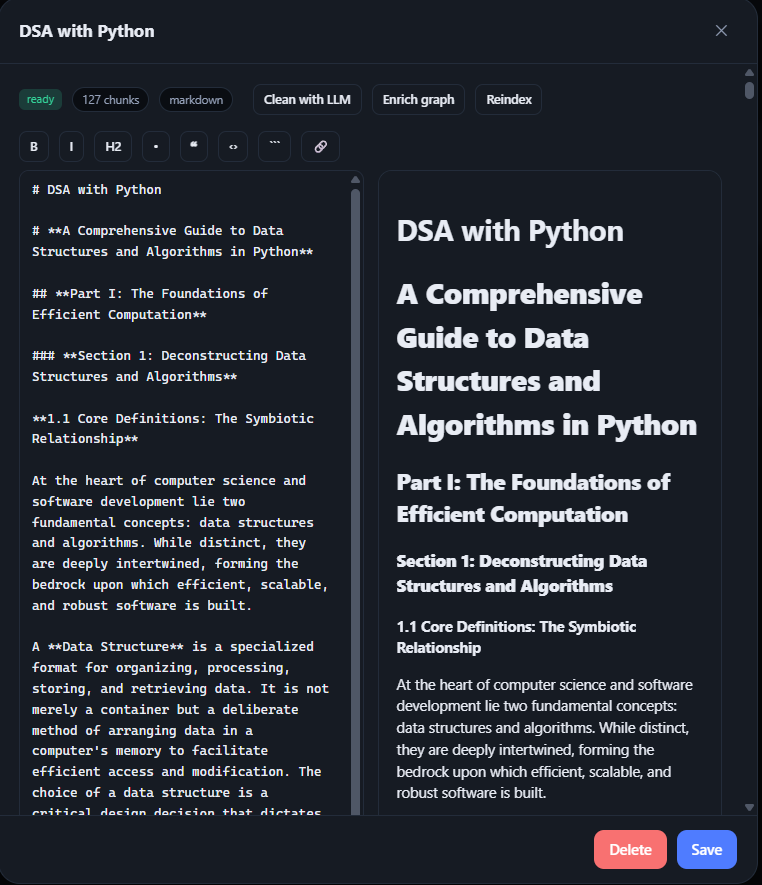Insert code block with triple-backtick icon
Image resolution: width=762 pixels, height=885 pixels.
tap(274, 147)
